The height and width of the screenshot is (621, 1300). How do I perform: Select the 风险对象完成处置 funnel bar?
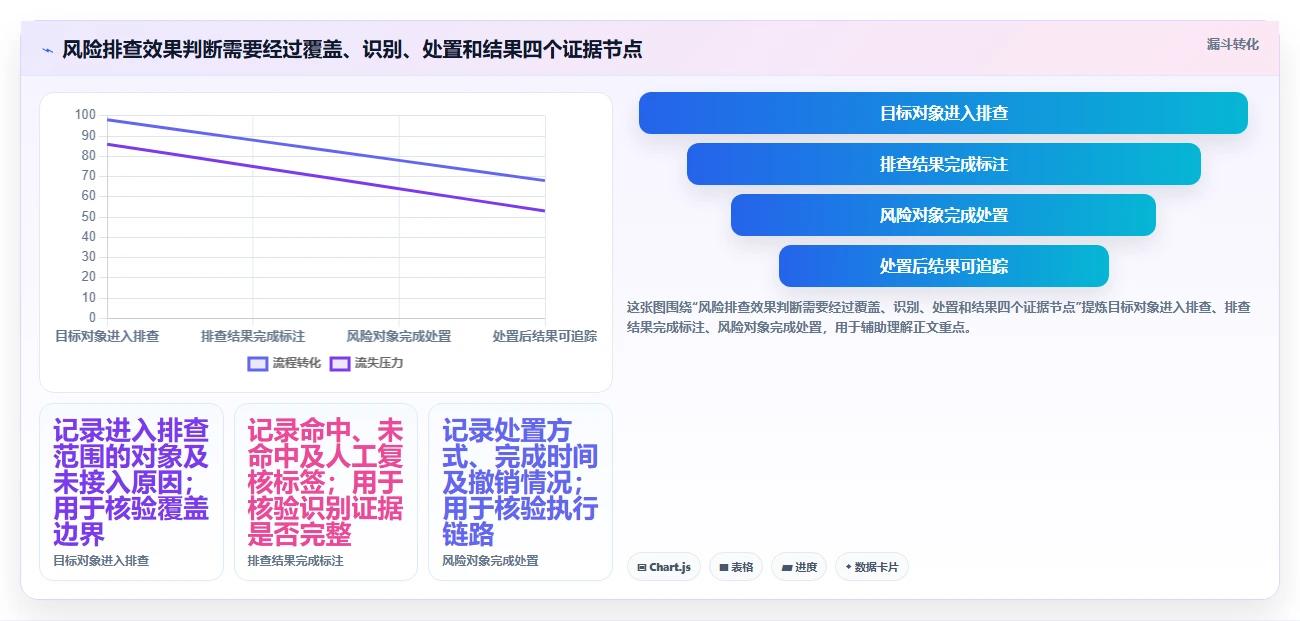coord(943,215)
